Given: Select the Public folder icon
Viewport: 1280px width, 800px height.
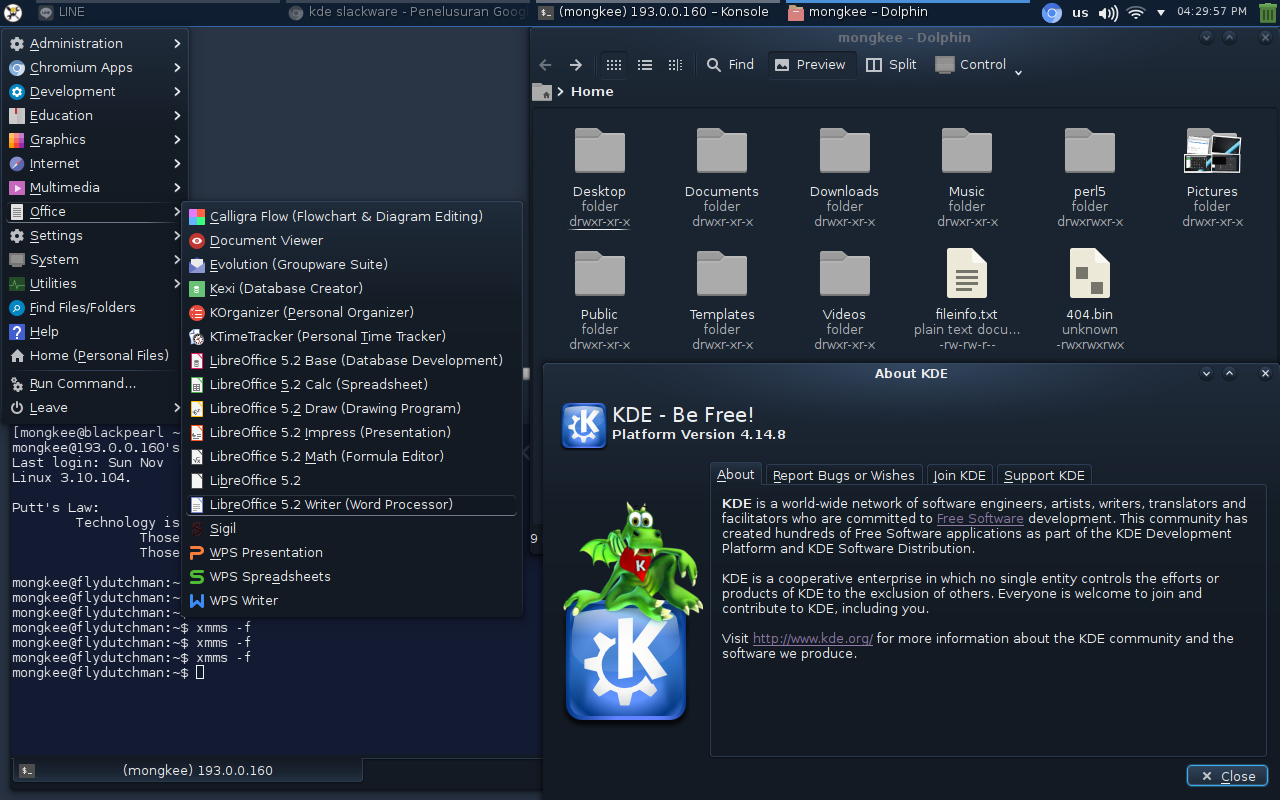Looking at the screenshot, I should [x=599, y=275].
